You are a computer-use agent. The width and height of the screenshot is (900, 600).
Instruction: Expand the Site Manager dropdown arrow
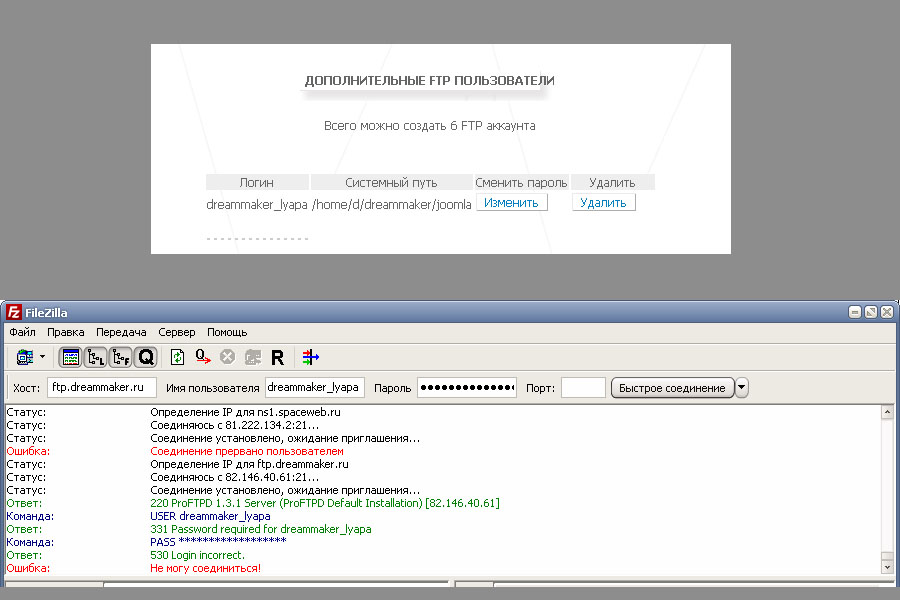click(42, 357)
